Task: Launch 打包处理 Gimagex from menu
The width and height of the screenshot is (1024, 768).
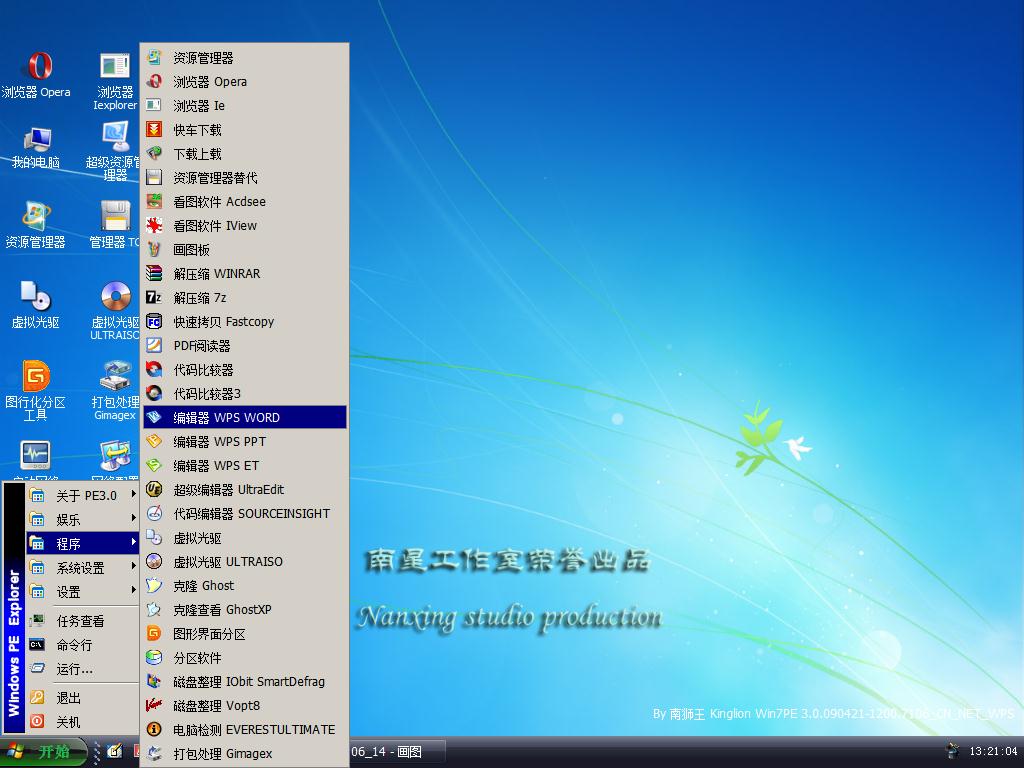Action: pyautogui.click(x=245, y=753)
